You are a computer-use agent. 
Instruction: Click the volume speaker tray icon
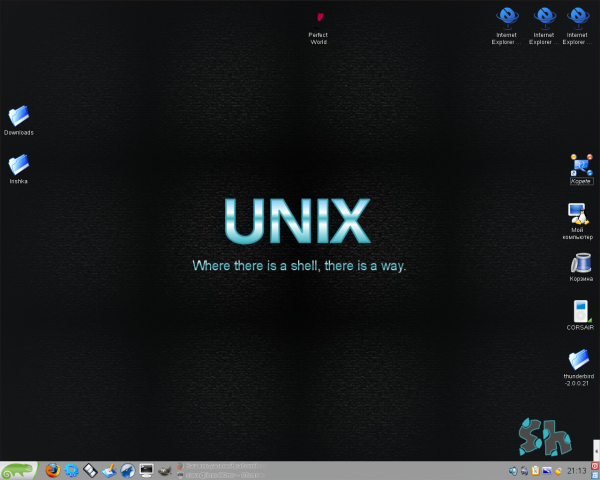tap(513, 470)
